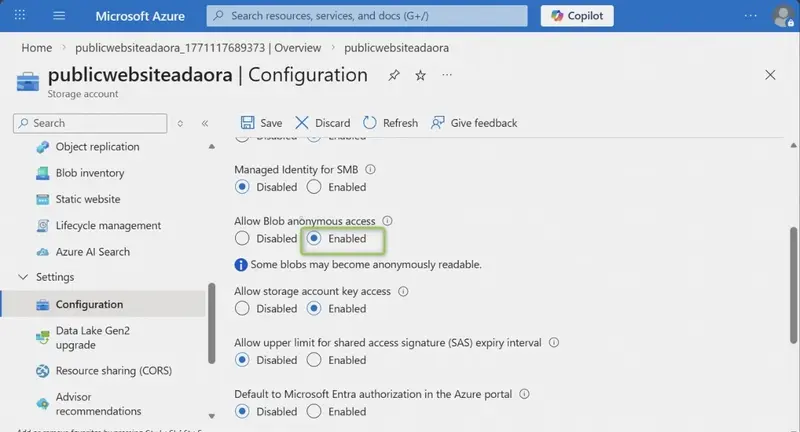Save the configuration changes
The height and width of the screenshot is (432, 800).
coord(261,123)
